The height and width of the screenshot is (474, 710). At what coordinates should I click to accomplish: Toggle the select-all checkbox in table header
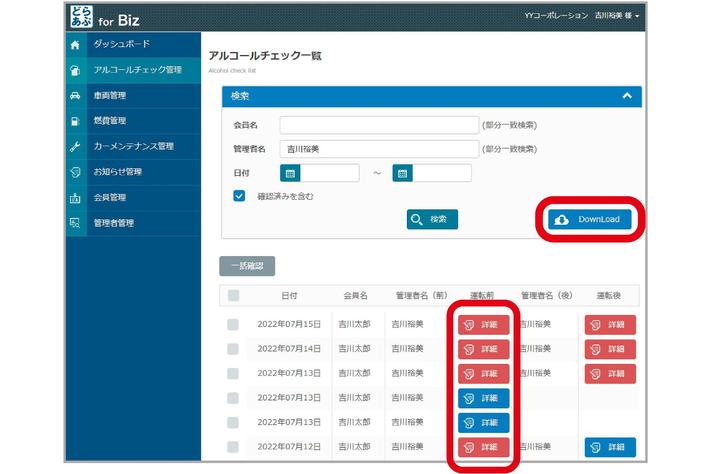pyautogui.click(x=233, y=295)
